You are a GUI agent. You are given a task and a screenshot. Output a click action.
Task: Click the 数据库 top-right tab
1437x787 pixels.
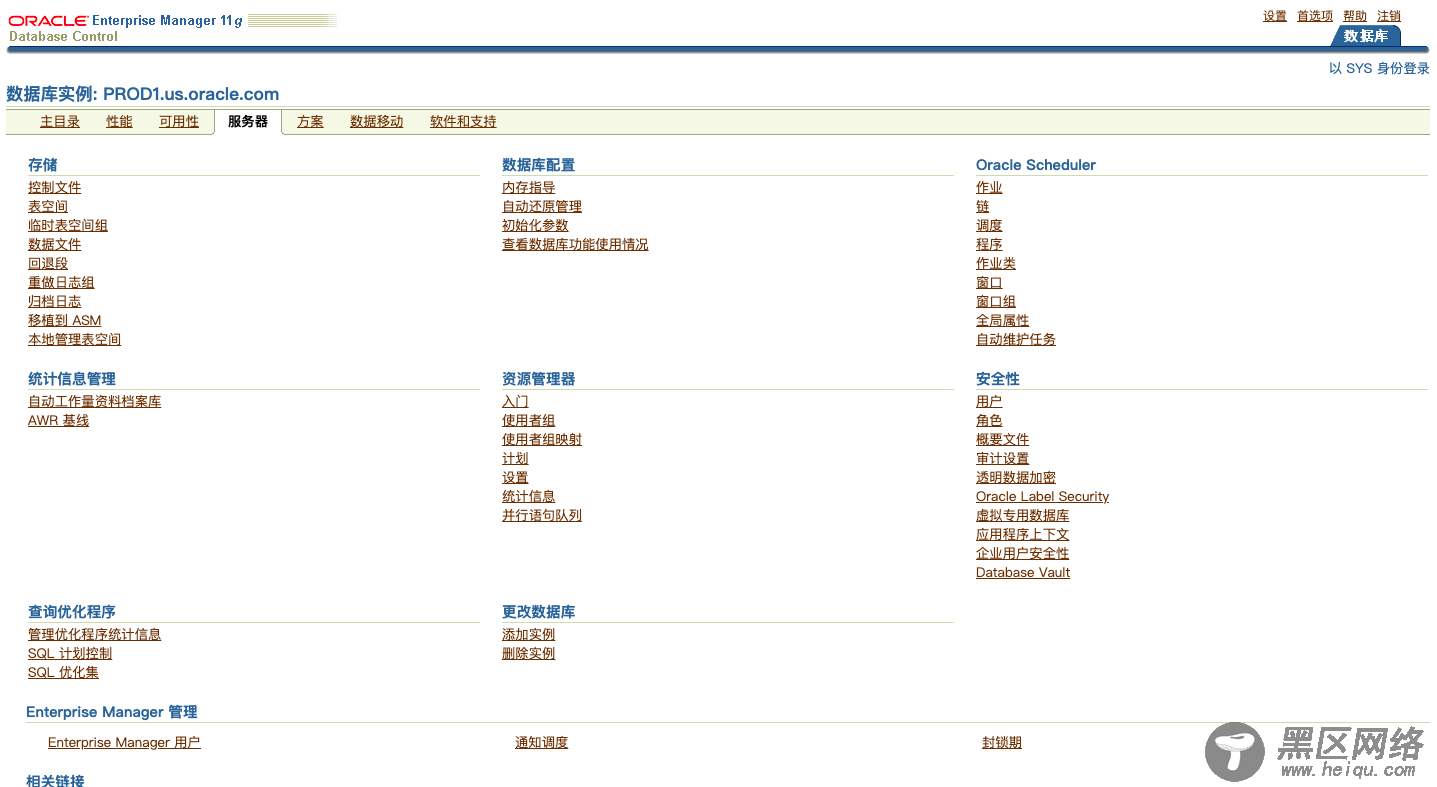(1366, 36)
